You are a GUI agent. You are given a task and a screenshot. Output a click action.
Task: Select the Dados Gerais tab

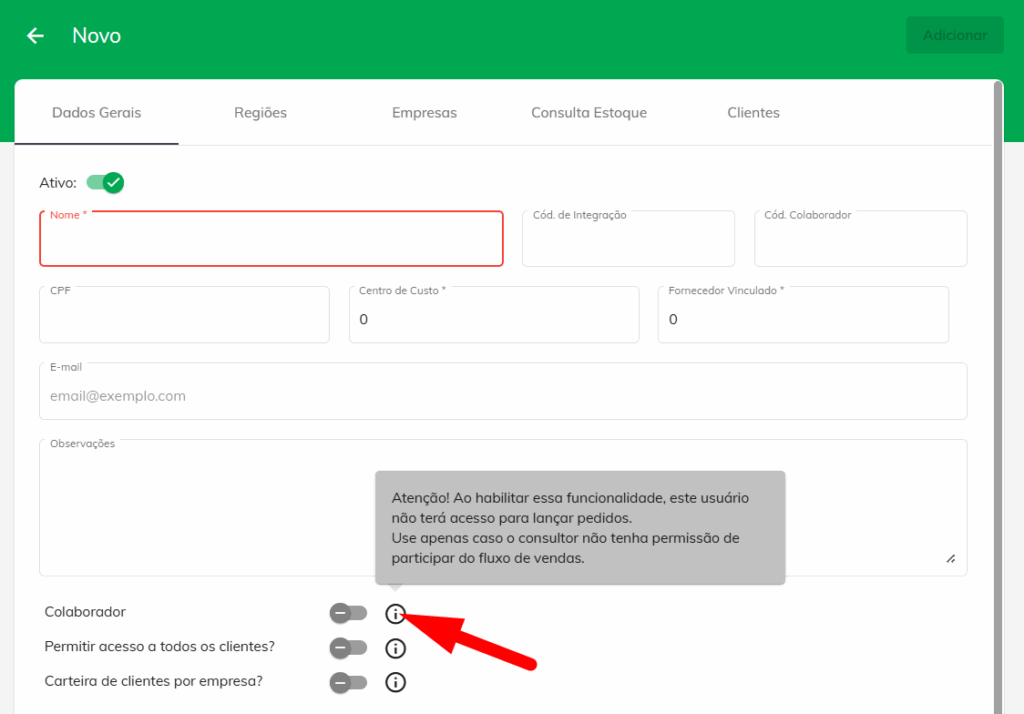(x=97, y=113)
